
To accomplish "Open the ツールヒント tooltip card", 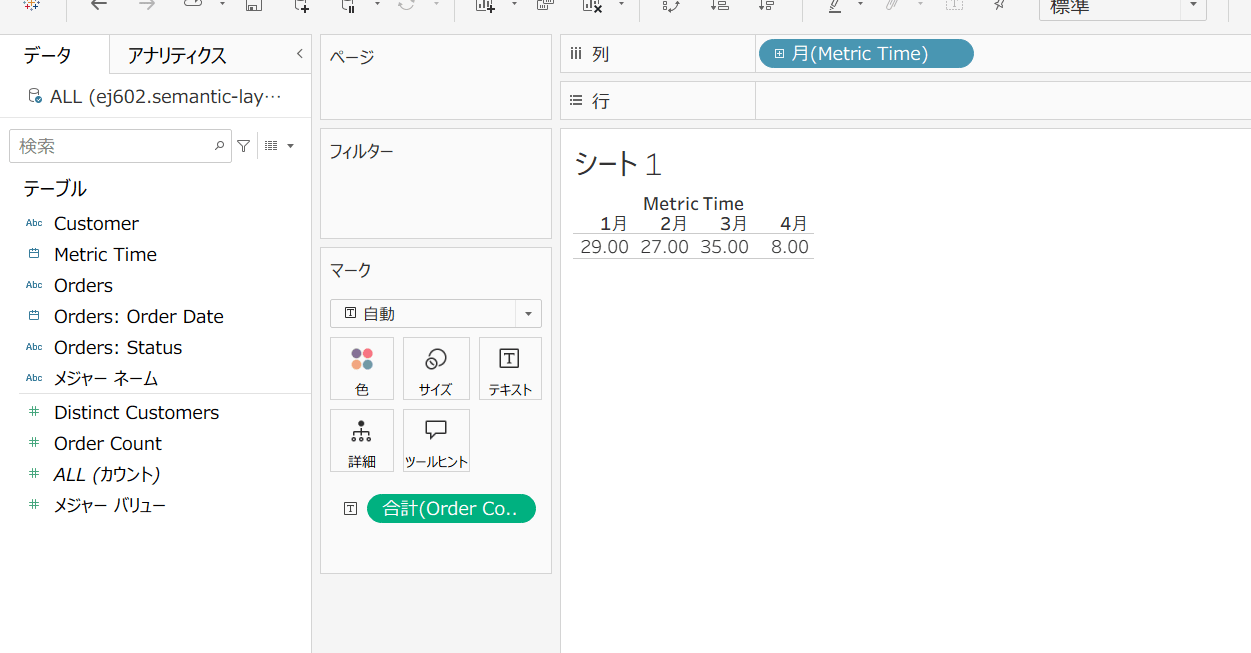I will pos(436,440).
